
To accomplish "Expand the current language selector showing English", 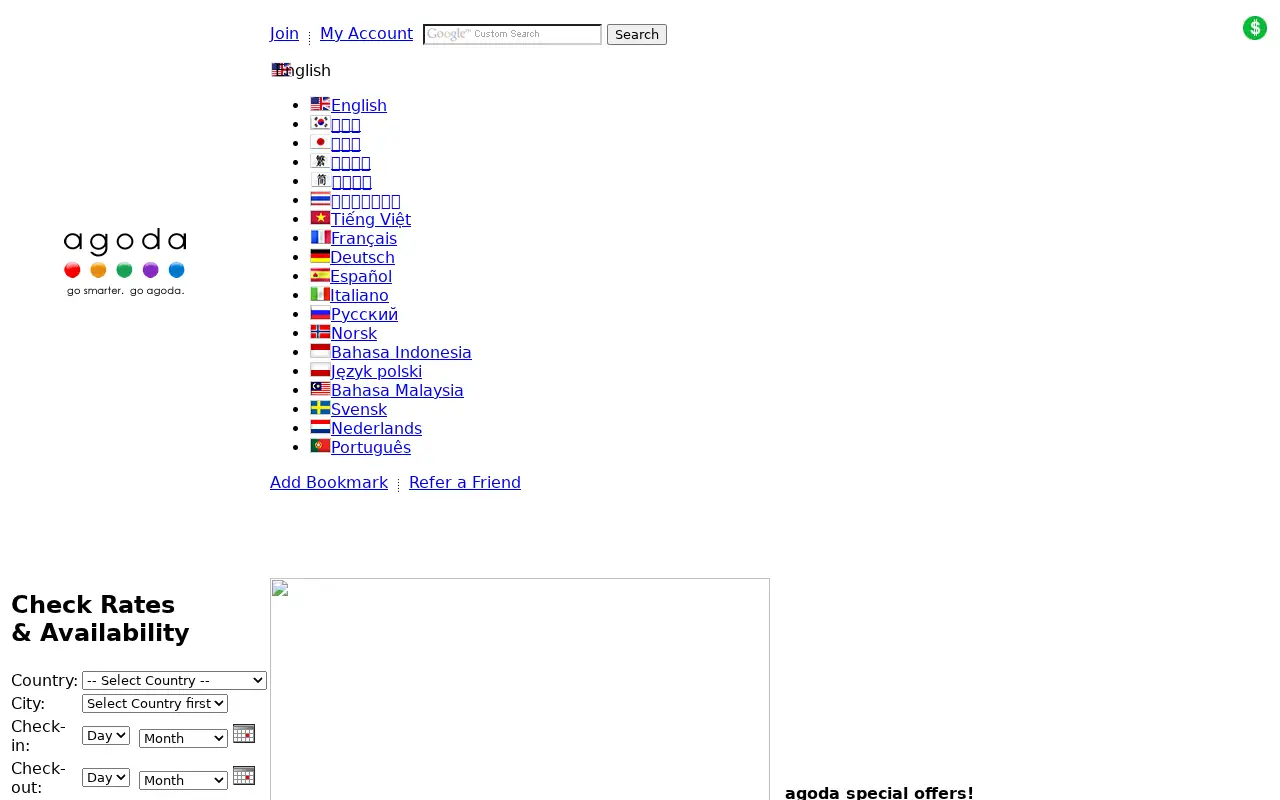I will [301, 70].
